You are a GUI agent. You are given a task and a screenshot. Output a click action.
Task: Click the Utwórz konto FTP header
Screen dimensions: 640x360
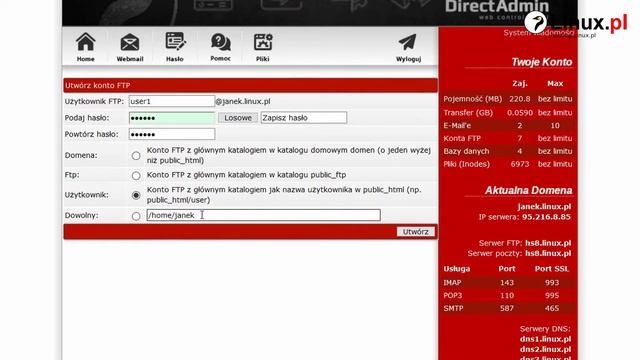tap(98, 85)
